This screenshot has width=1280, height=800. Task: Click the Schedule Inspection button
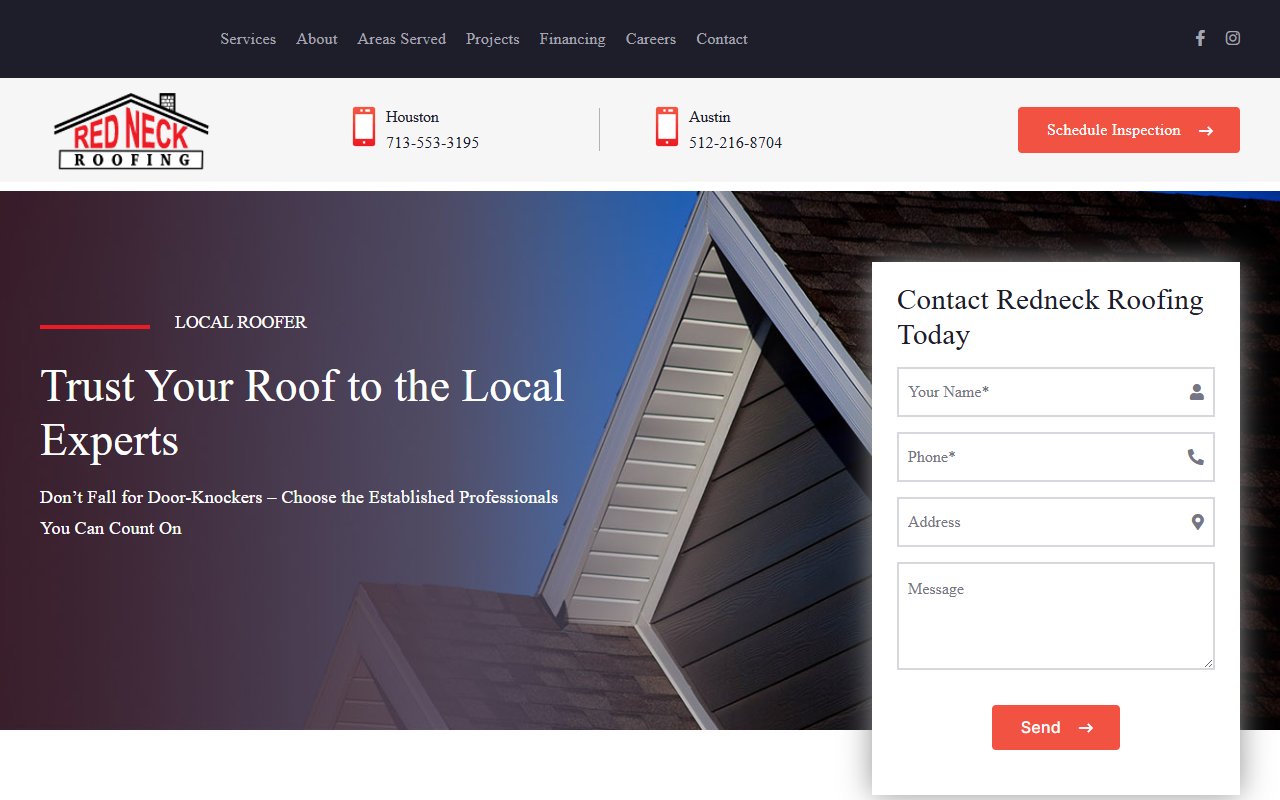coord(1129,130)
